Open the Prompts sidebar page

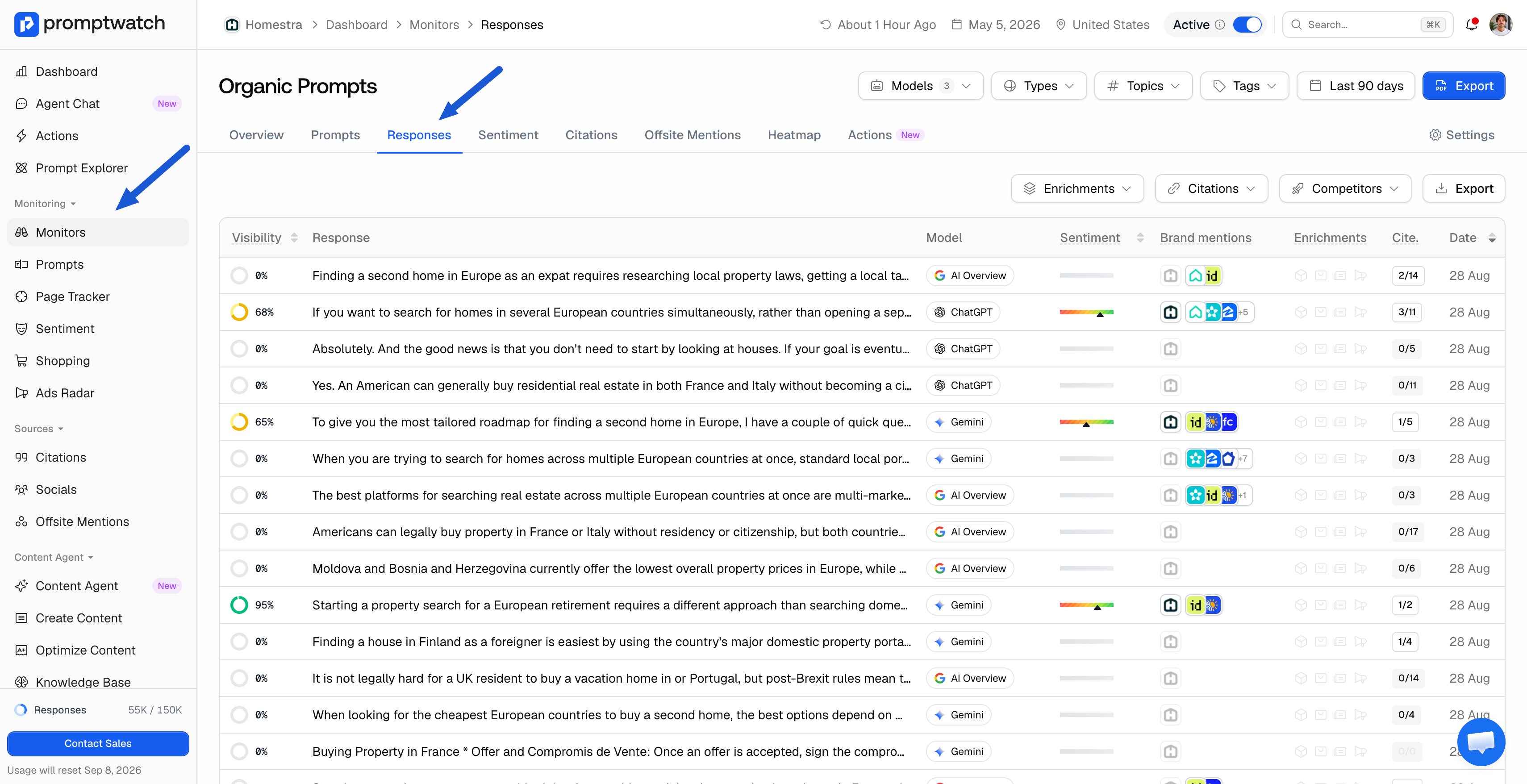(98, 264)
